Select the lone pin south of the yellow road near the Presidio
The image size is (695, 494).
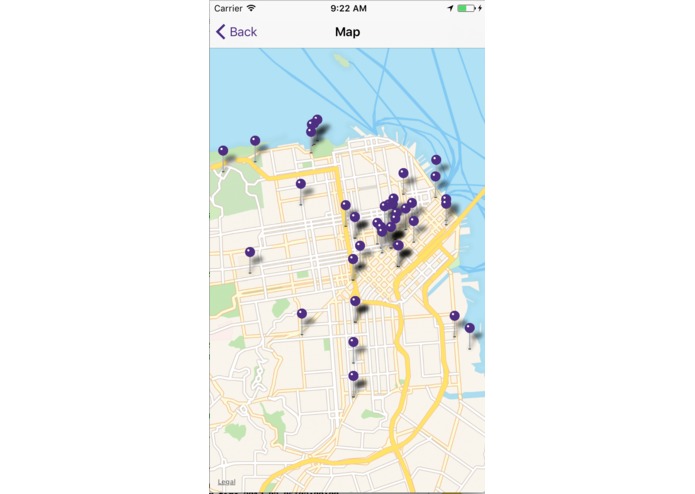click(x=301, y=184)
